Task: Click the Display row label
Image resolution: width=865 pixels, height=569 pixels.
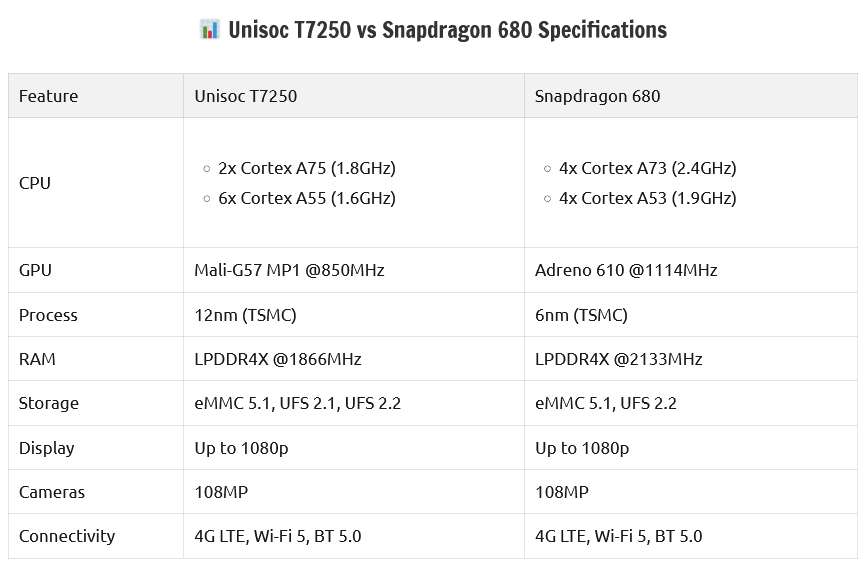Action: [x=46, y=448]
